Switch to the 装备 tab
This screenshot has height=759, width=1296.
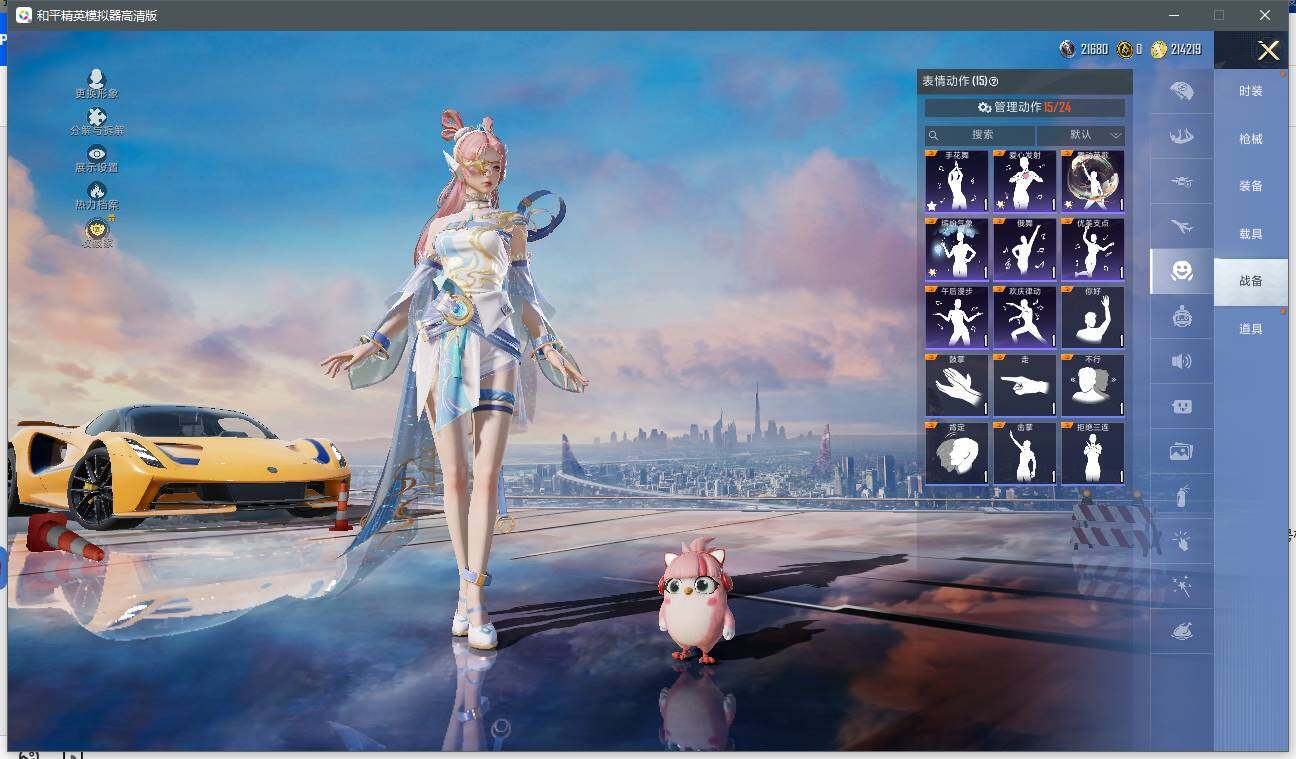click(x=1251, y=186)
